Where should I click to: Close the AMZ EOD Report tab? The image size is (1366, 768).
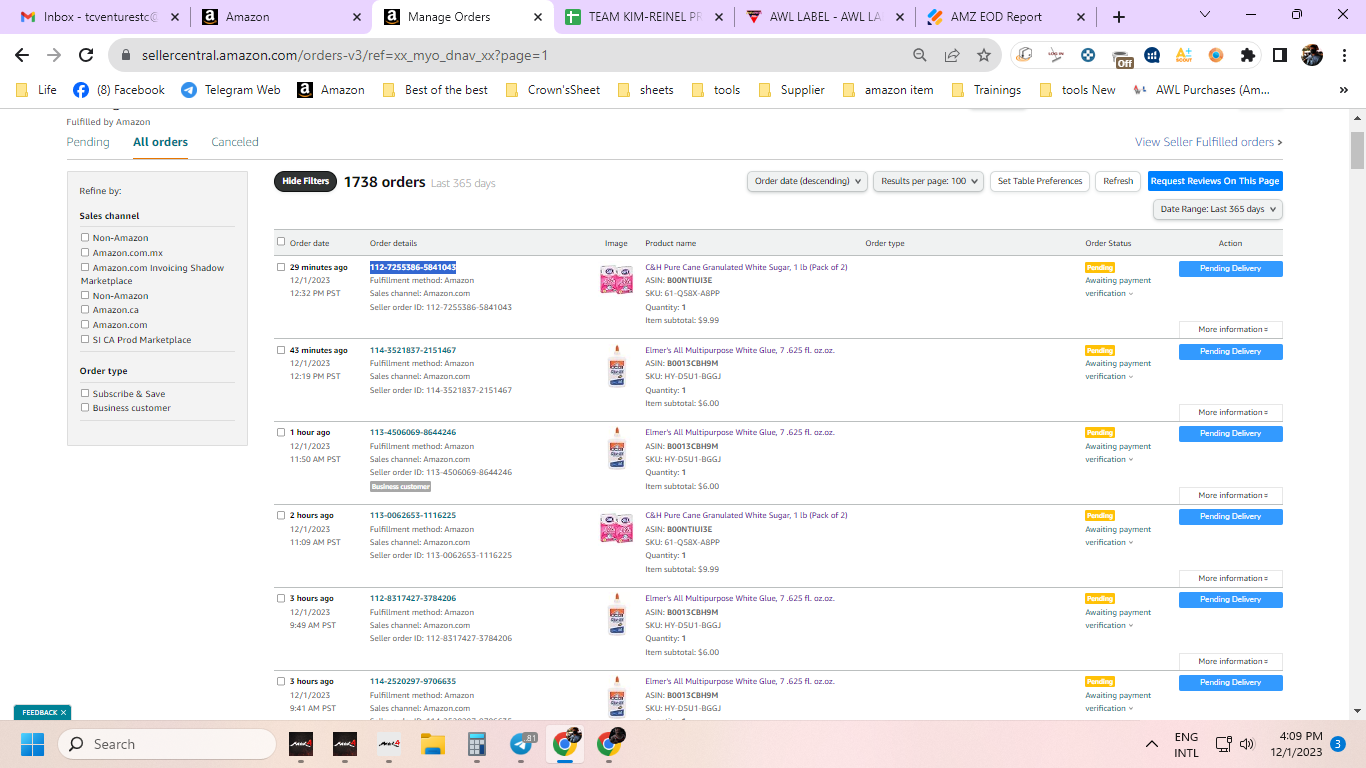1080,17
